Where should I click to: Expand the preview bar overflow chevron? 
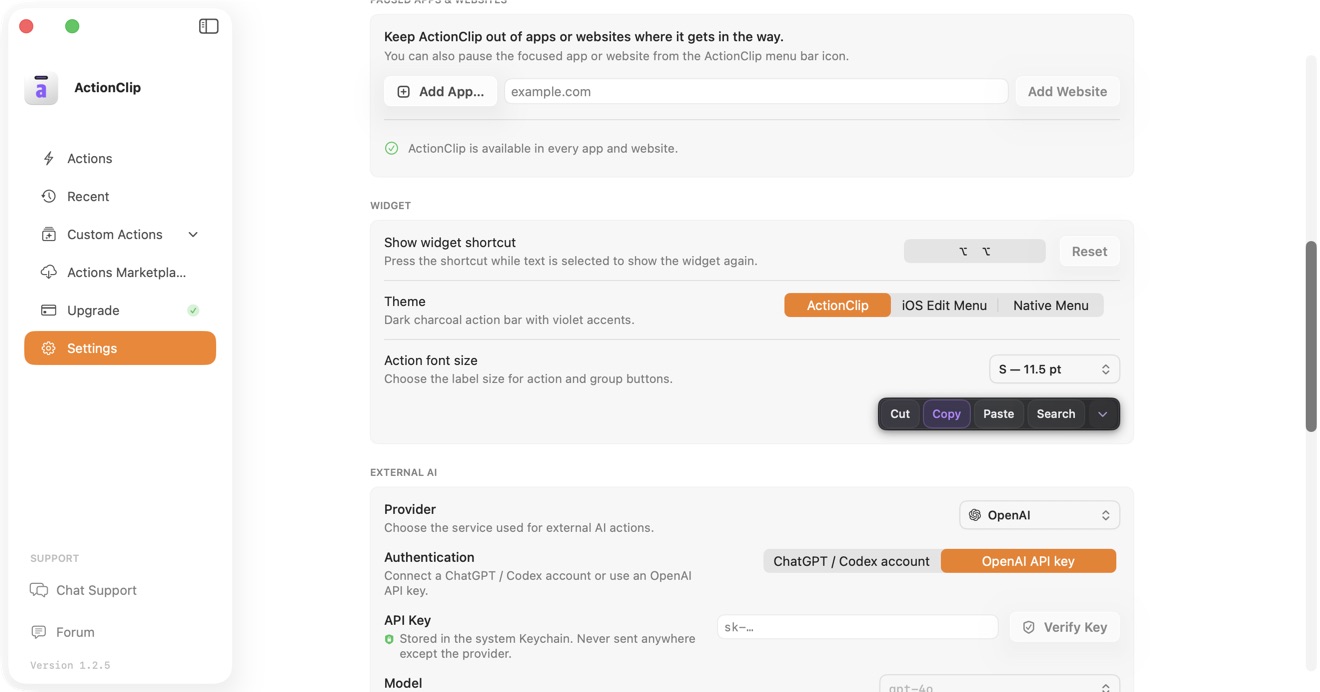click(x=1102, y=415)
